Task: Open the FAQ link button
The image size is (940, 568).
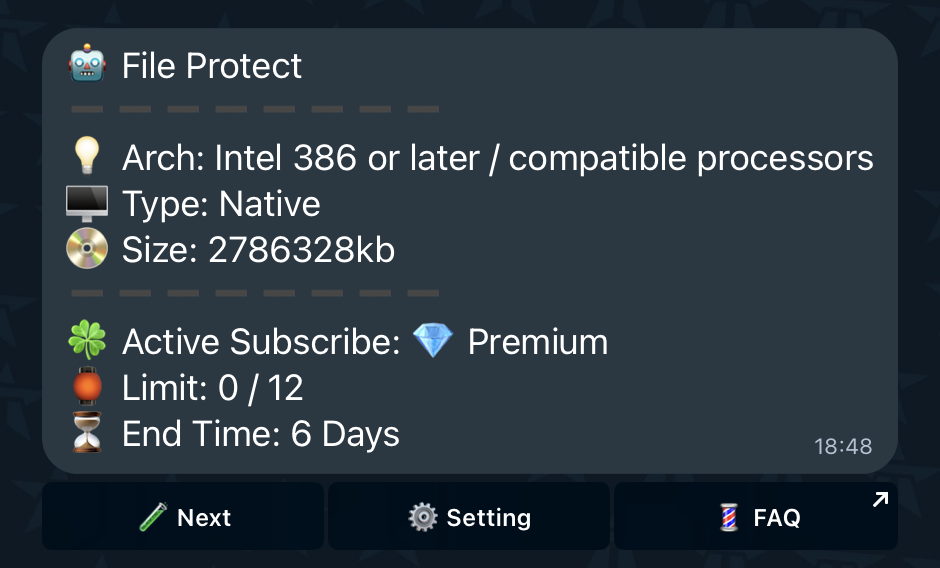Action: [756, 516]
